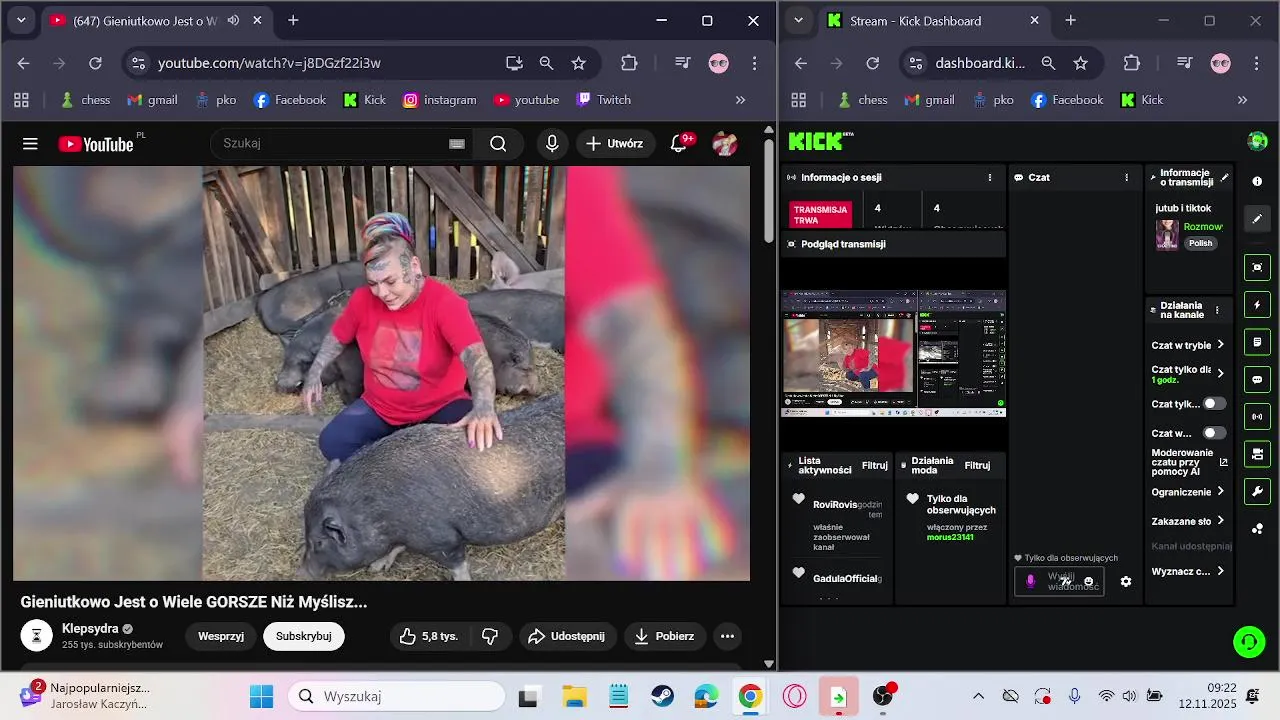This screenshot has width=1280, height=720.
Task: Click the wrench icon in Kick sidebar
Action: click(x=1257, y=491)
